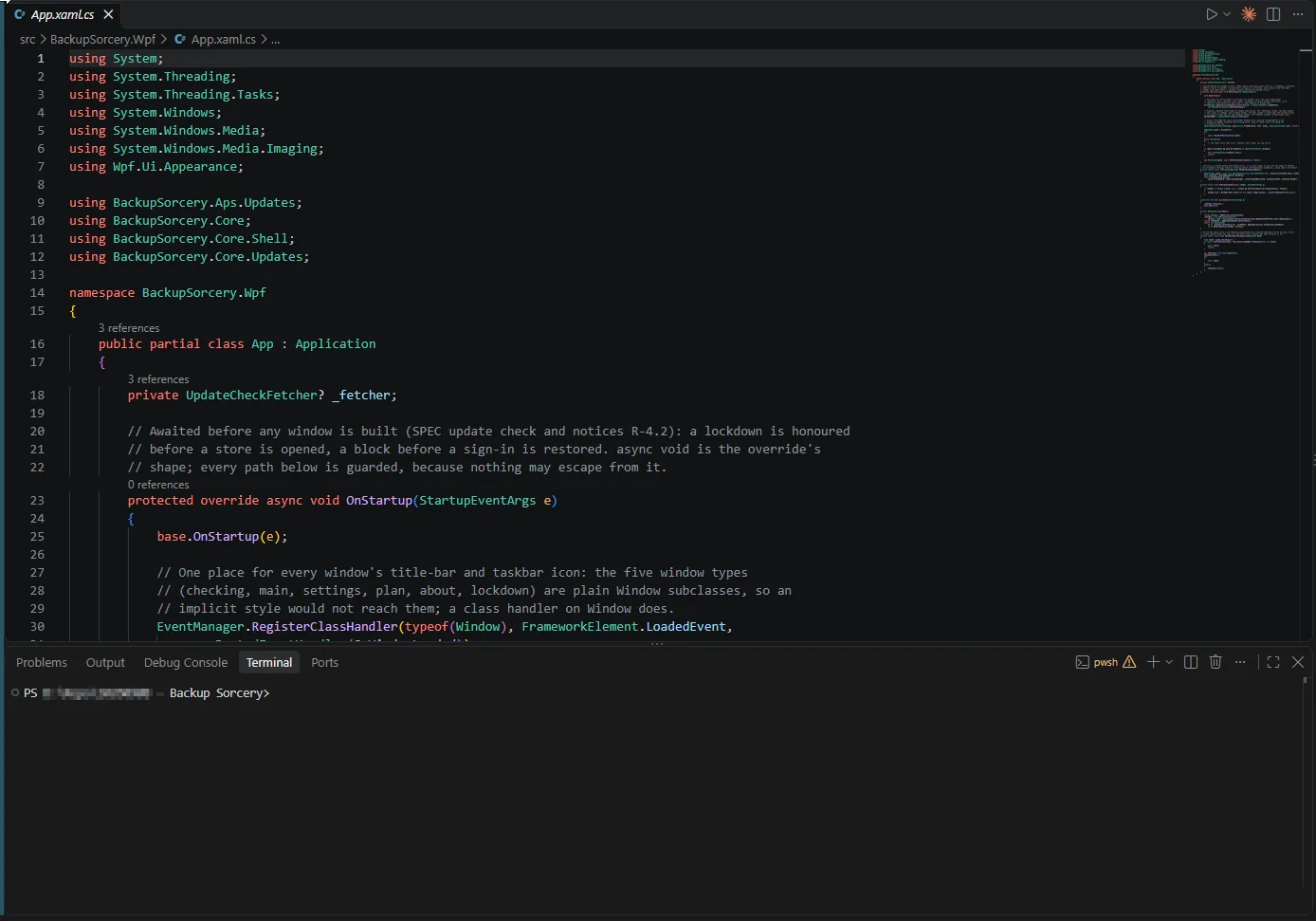Viewport: 1316px width, 921px height.
Task: Open the orange Claude starburst icon
Action: click(1249, 14)
